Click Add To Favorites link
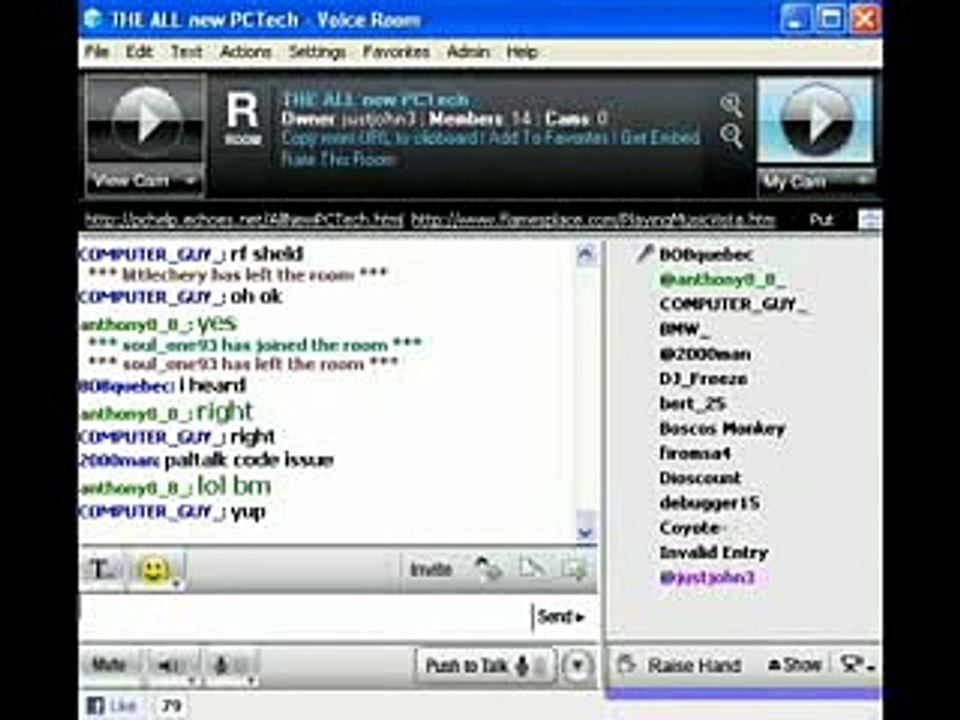Image resolution: width=960 pixels, height=720 pixels. 548,138
